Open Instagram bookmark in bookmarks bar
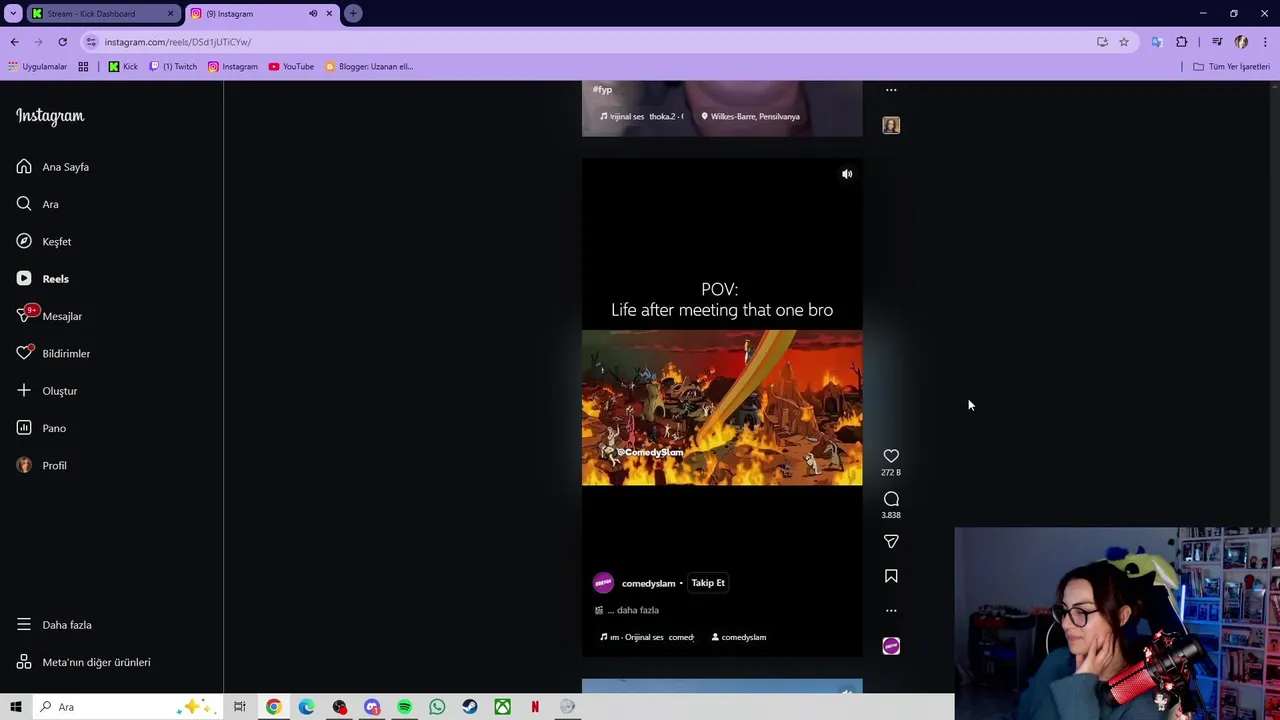The image size is (1280, 720). click(x=232, y=67)
